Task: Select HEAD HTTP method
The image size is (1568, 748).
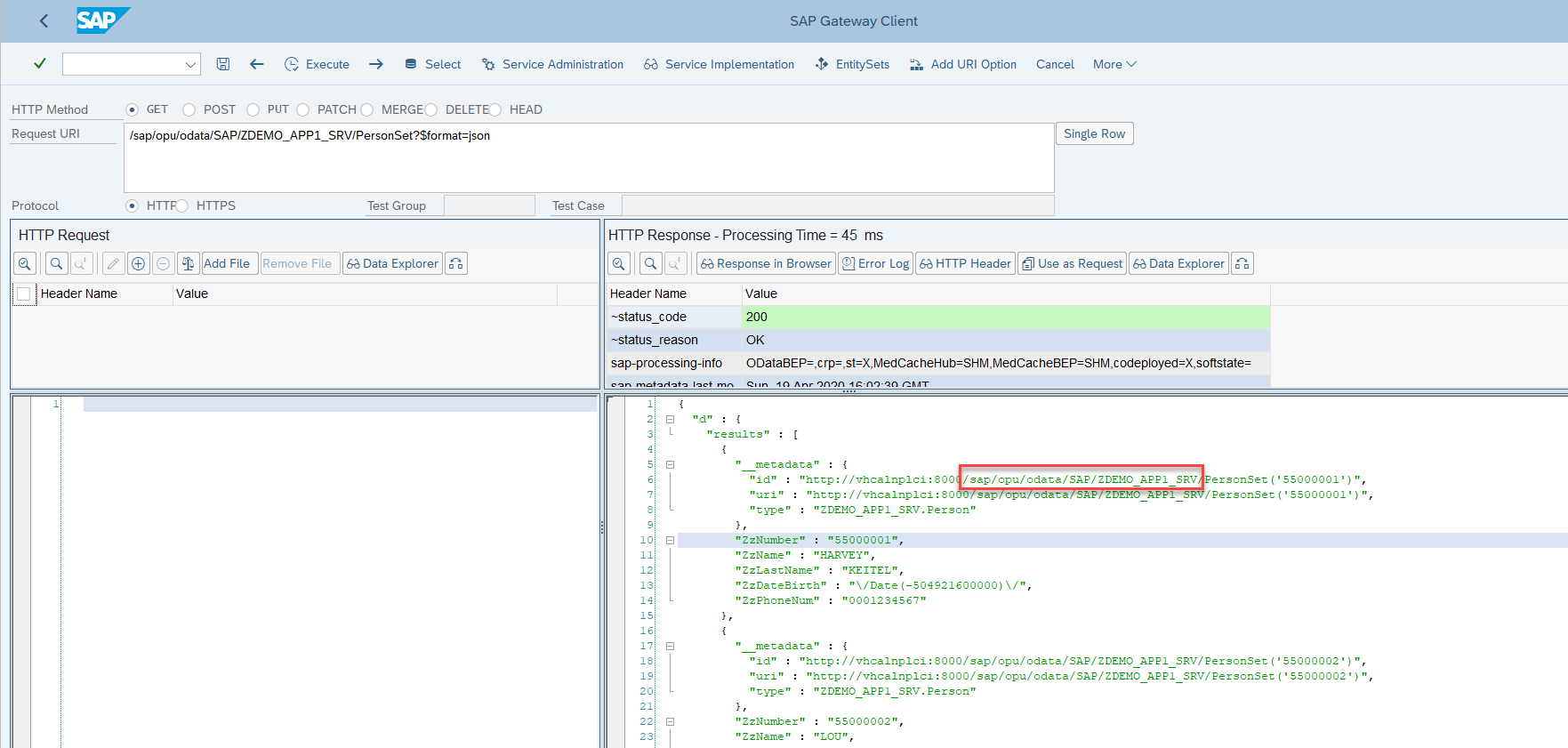Action: click(x=495, y=109)
